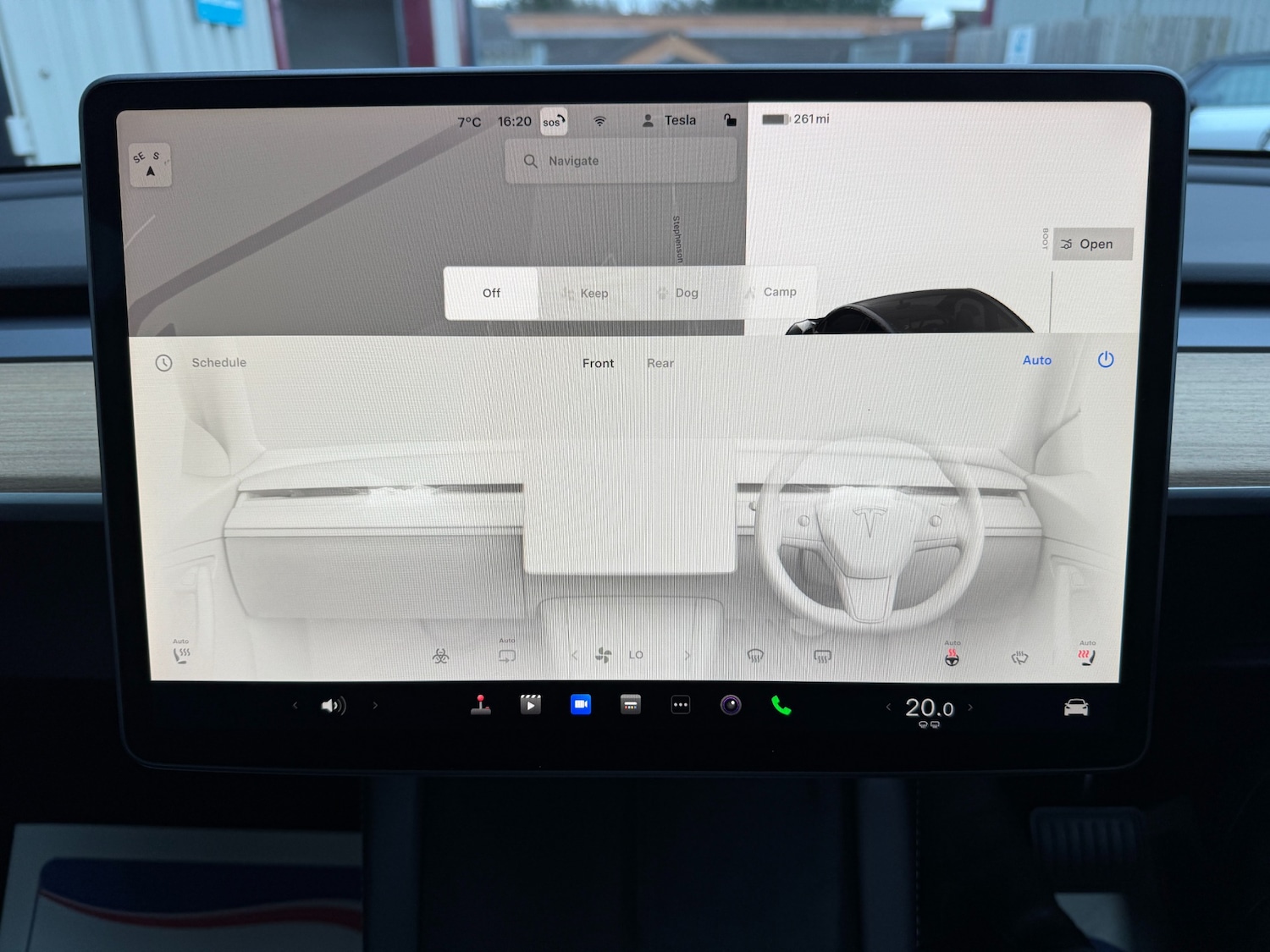Open the boot with the Open button
The height and width of the screenshot is (952, 1270).
(x=1092, y=244)
